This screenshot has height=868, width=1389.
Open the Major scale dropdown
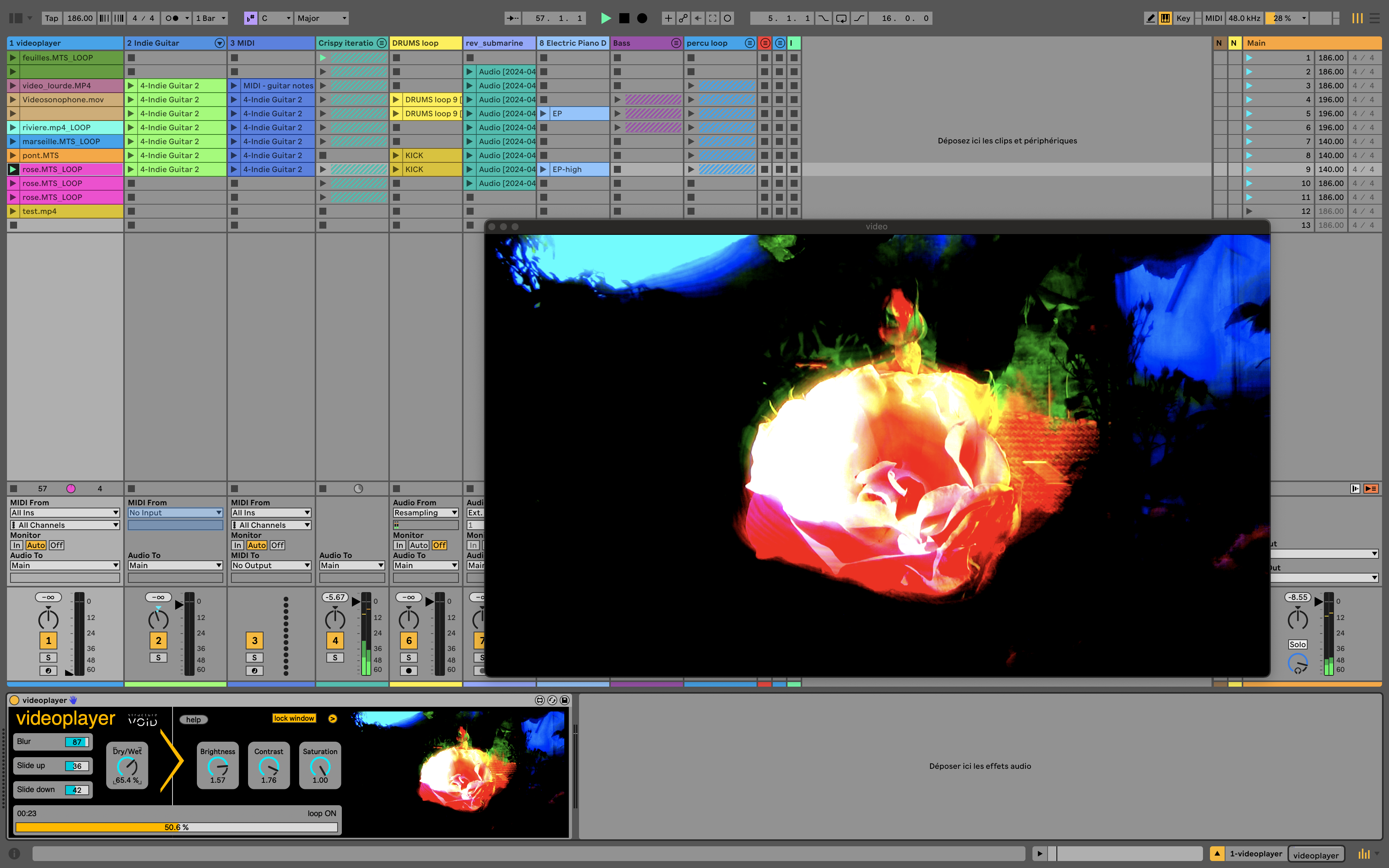(321, 18)
